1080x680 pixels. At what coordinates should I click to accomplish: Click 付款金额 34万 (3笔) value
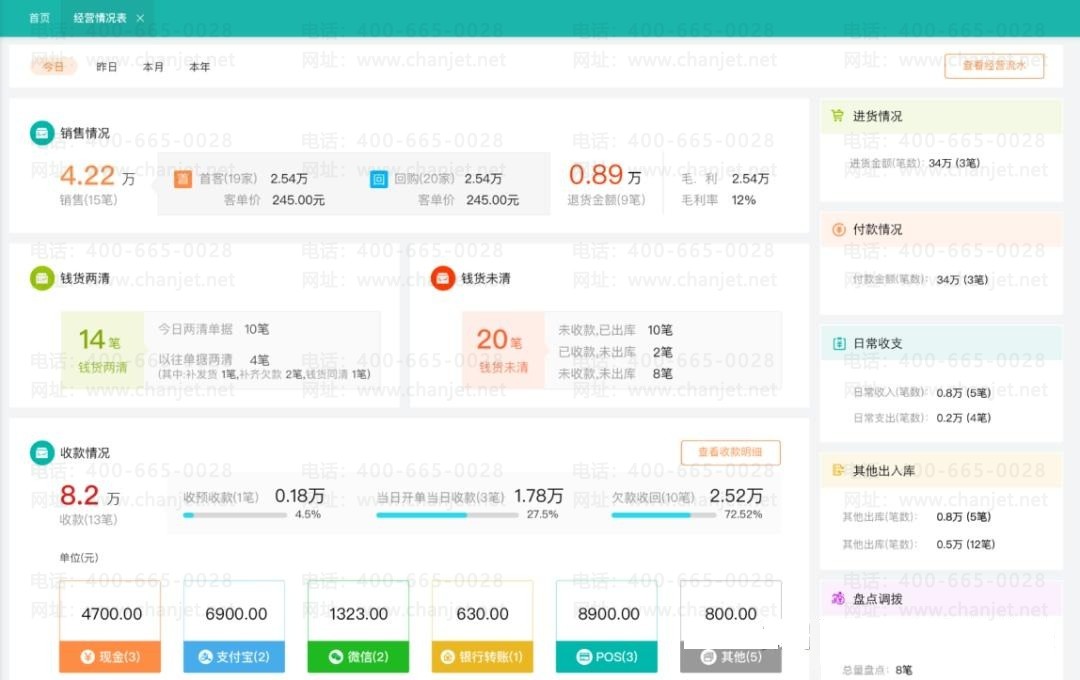click(x=962, y=279)
